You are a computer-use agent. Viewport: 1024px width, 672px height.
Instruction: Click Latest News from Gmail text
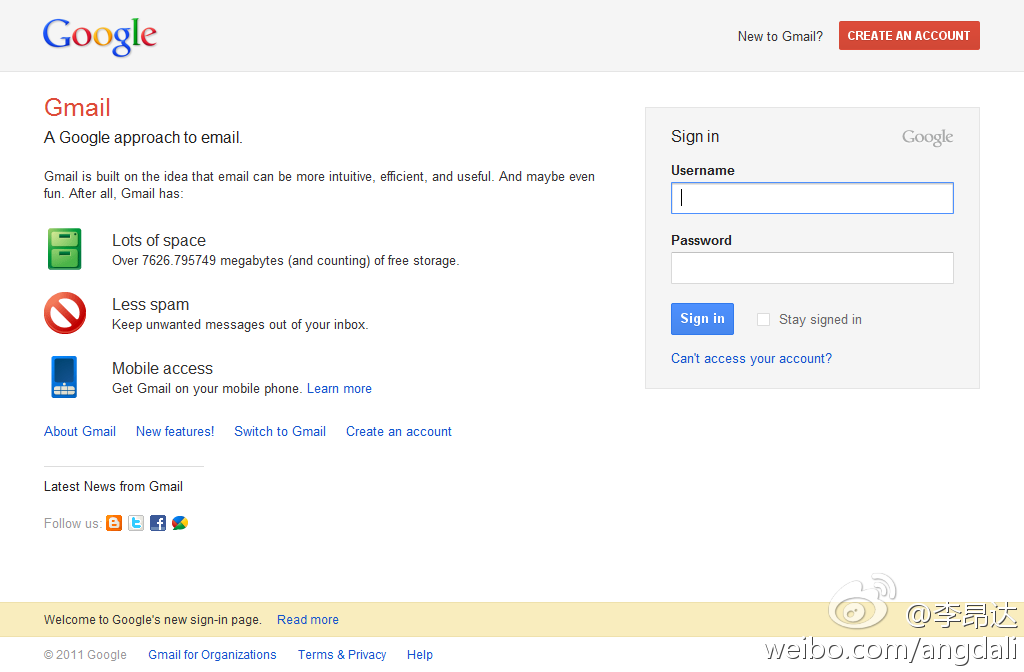click(x=113, y=487)
